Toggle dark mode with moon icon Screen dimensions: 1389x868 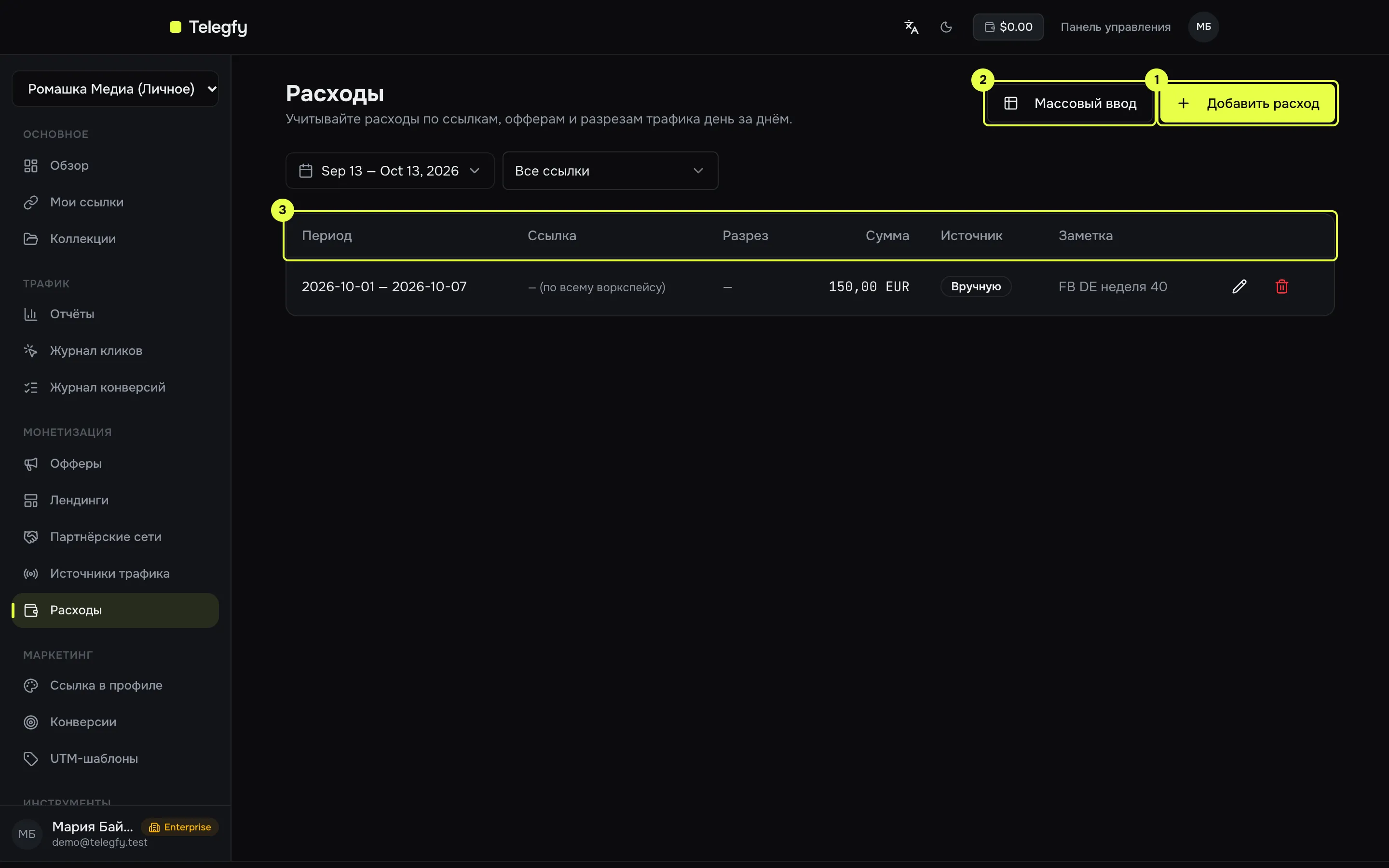pyautogui.click(x=946, y=27)
